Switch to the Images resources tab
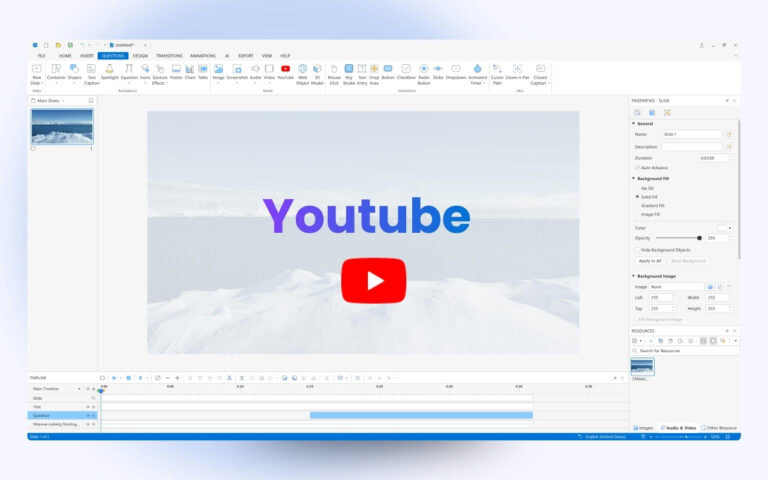This screenshot has height=480, width=768. (643, 428)
